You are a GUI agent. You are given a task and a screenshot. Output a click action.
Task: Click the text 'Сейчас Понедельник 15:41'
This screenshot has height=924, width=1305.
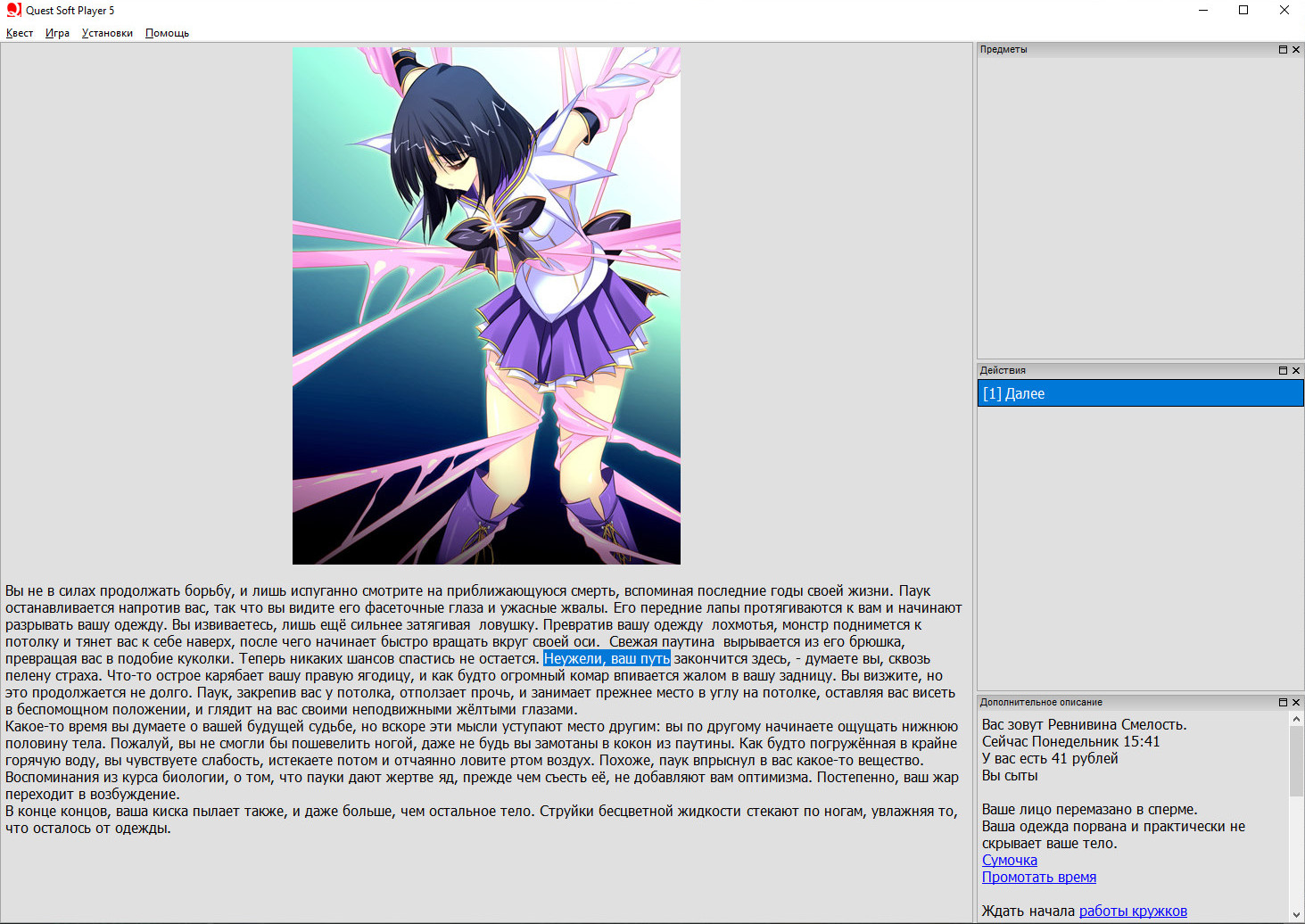tap(1070, 741)
